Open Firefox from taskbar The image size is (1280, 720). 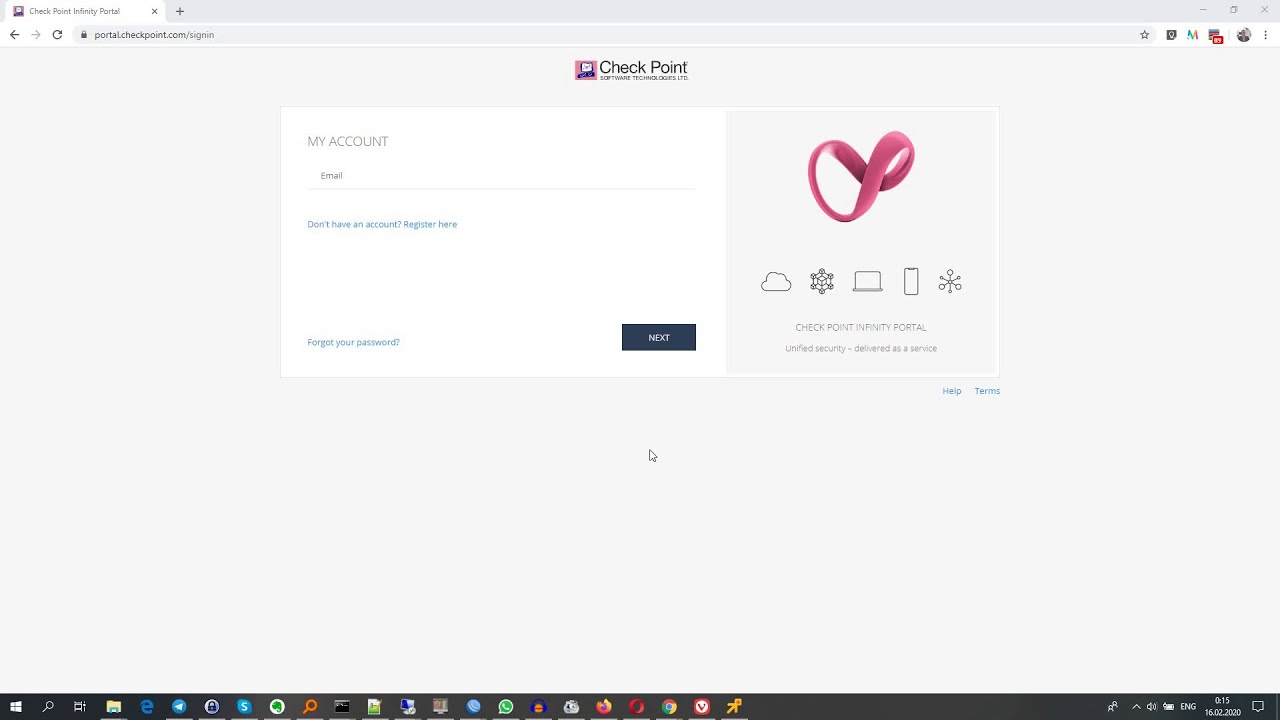pyautogui.click(x=604, y=707)
